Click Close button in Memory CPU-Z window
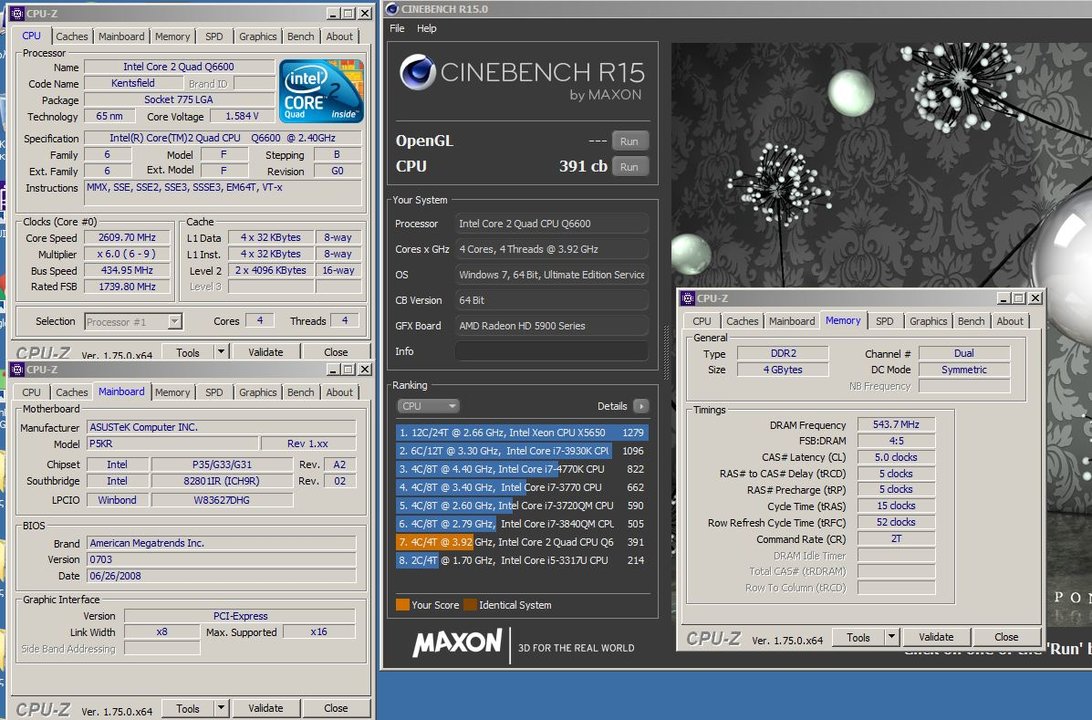 point(1006,636)
